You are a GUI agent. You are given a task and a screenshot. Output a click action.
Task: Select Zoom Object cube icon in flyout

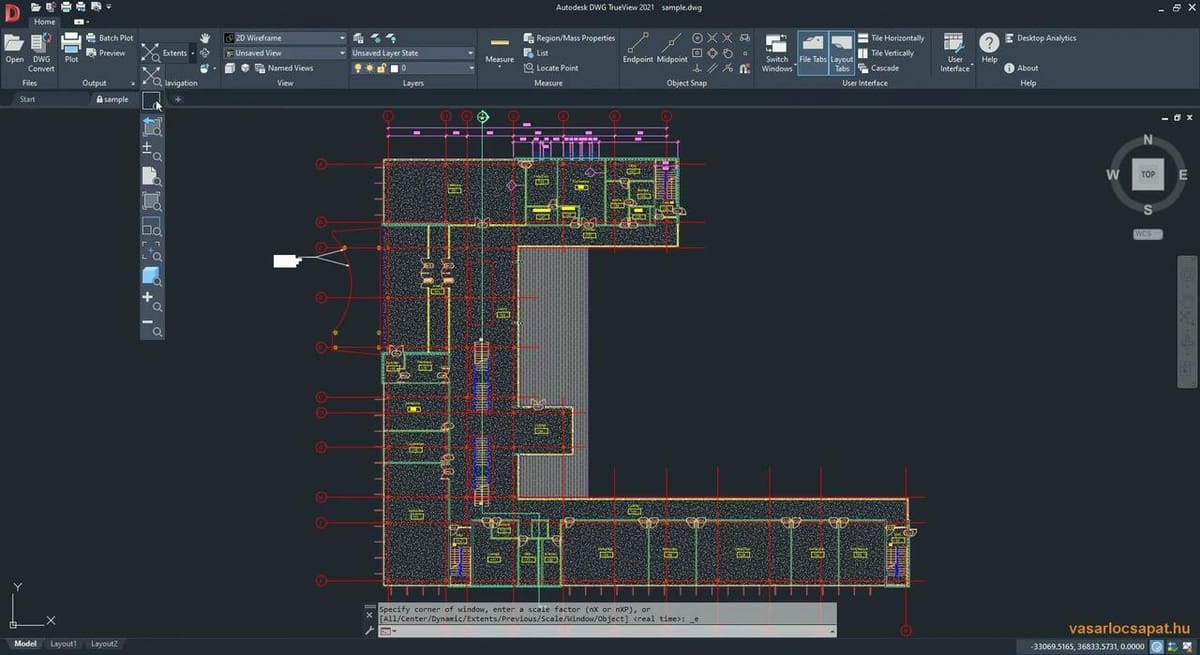(151, 276)
